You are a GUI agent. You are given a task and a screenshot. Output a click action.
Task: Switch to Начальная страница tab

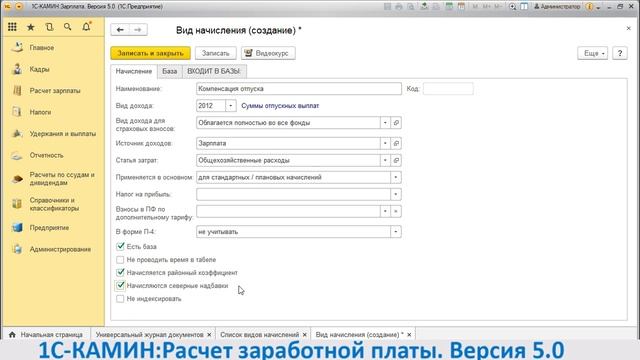(46, 334)
